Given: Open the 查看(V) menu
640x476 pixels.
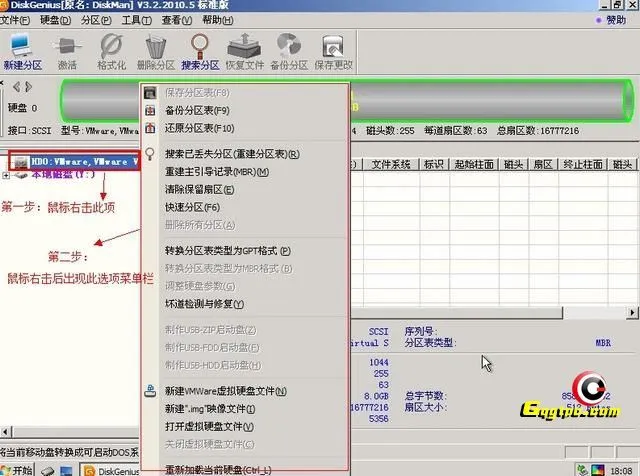Looking at the screenshot, I should (177, 20).
